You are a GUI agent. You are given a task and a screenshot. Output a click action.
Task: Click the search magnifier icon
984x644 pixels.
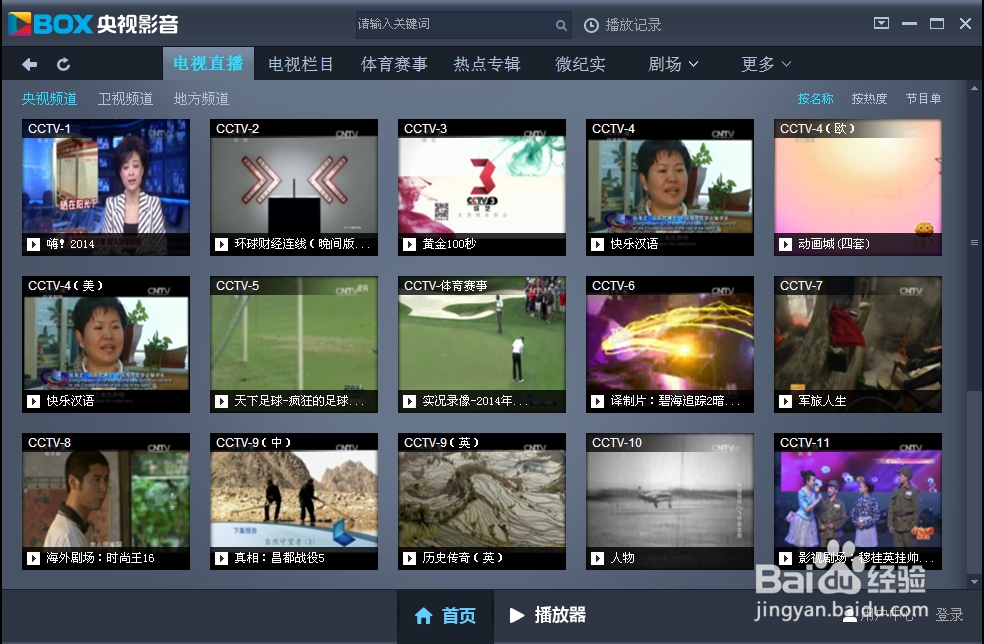[x=561, y=25]
